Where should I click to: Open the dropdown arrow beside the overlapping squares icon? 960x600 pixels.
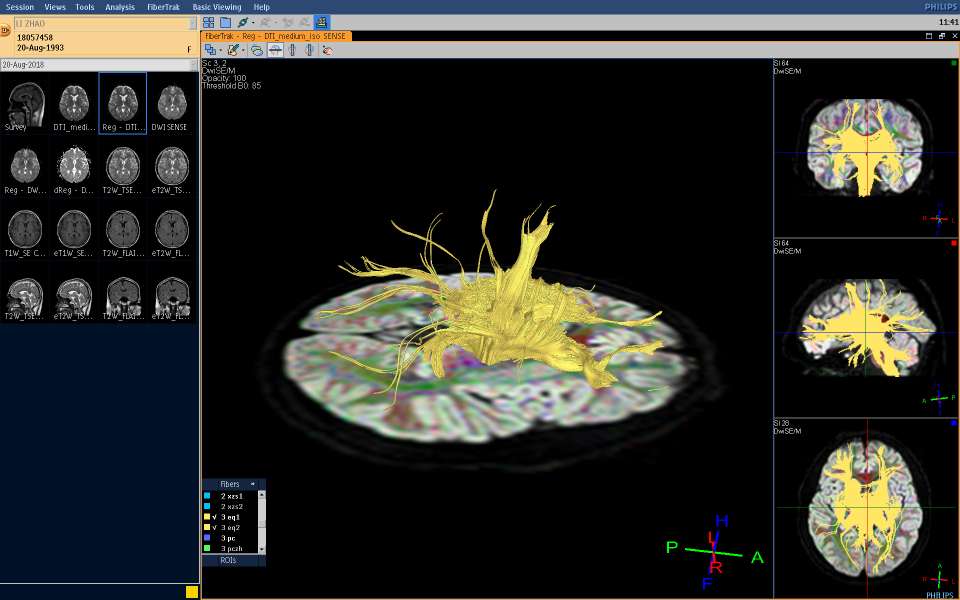[220, 50]
